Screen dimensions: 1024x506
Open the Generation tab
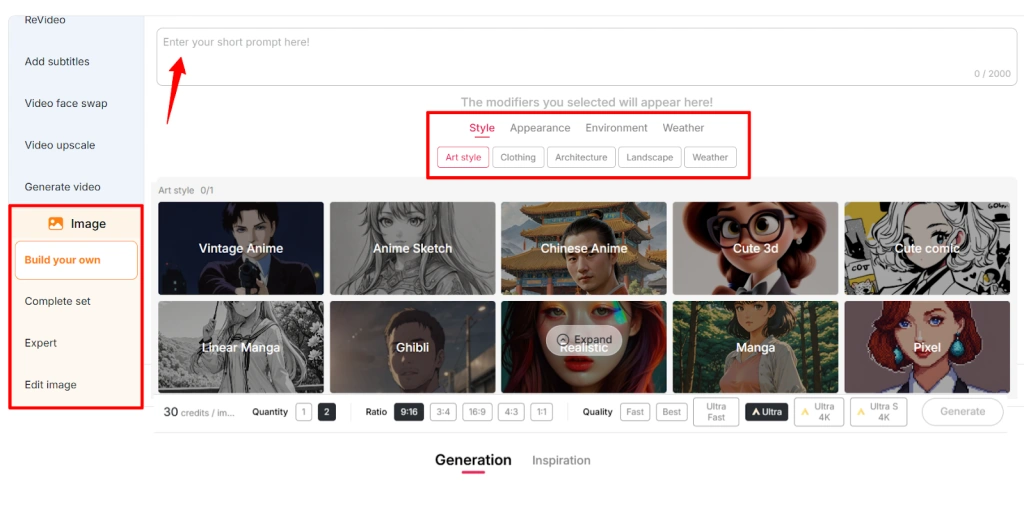(x=473, y=460)
